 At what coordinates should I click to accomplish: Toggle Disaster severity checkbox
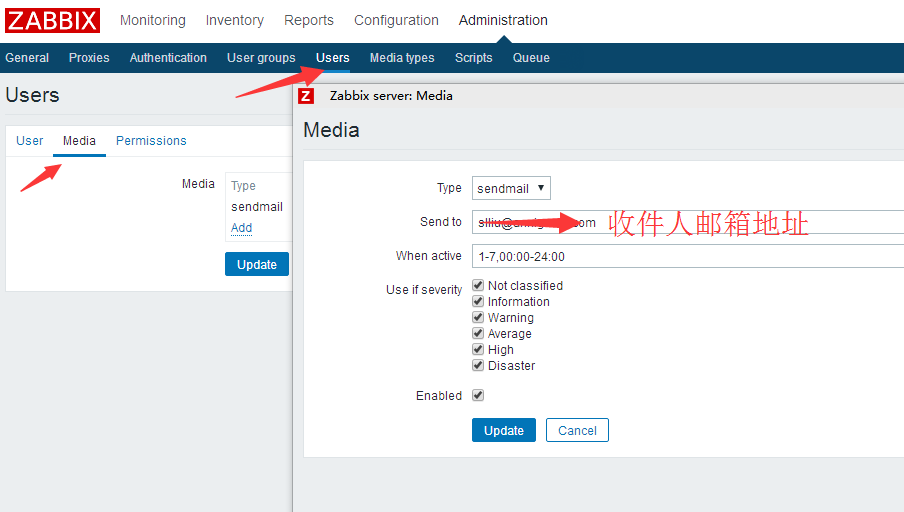coord(478,365)
